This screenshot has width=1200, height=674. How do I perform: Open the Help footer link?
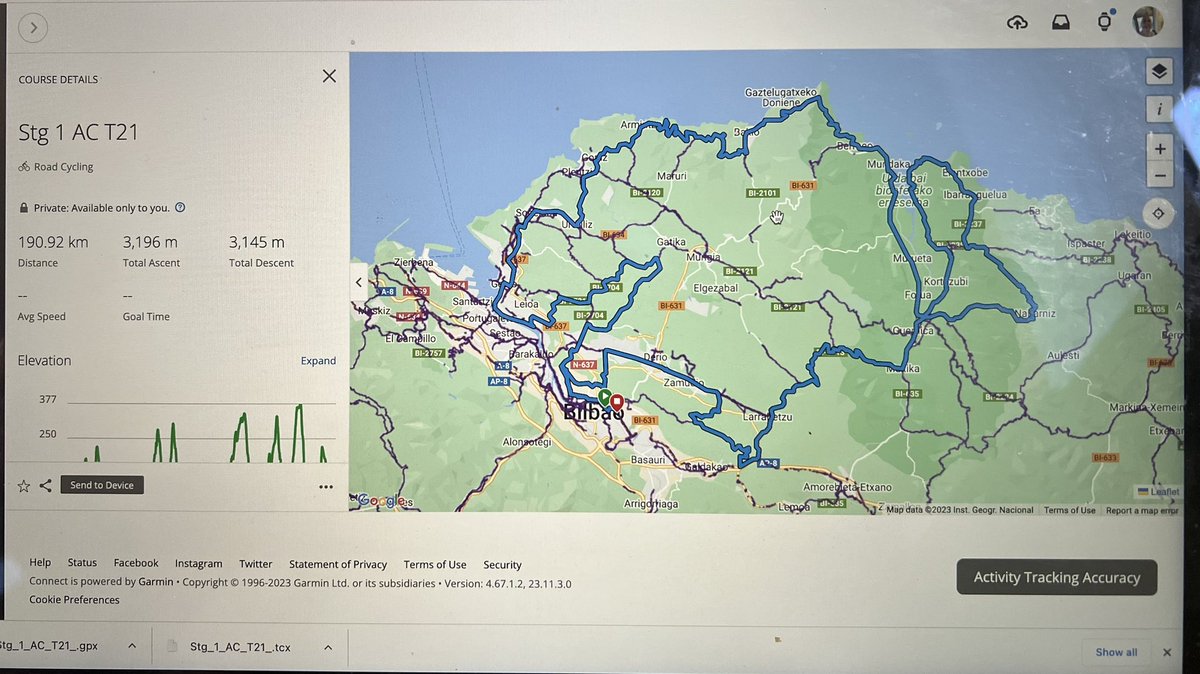point(40,564)
